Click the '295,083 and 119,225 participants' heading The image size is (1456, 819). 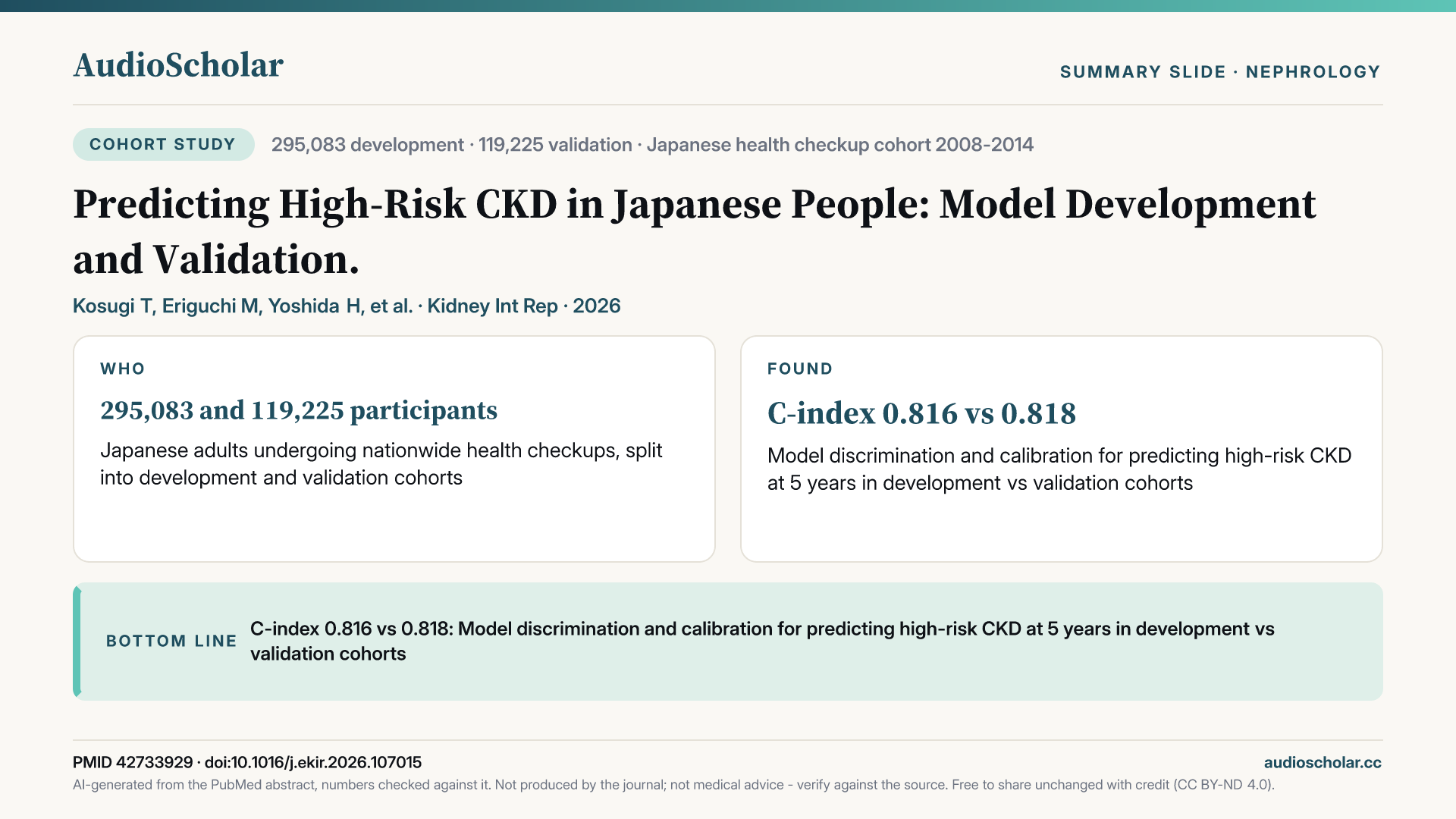click(x=299, y=410)
